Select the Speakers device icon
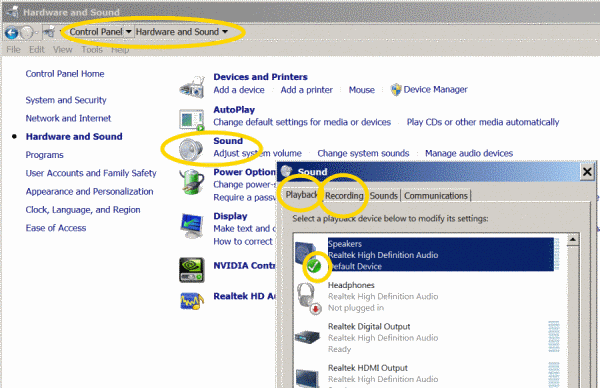The width and height of the screenshot is (600, 388). click(x=309, y=256)
